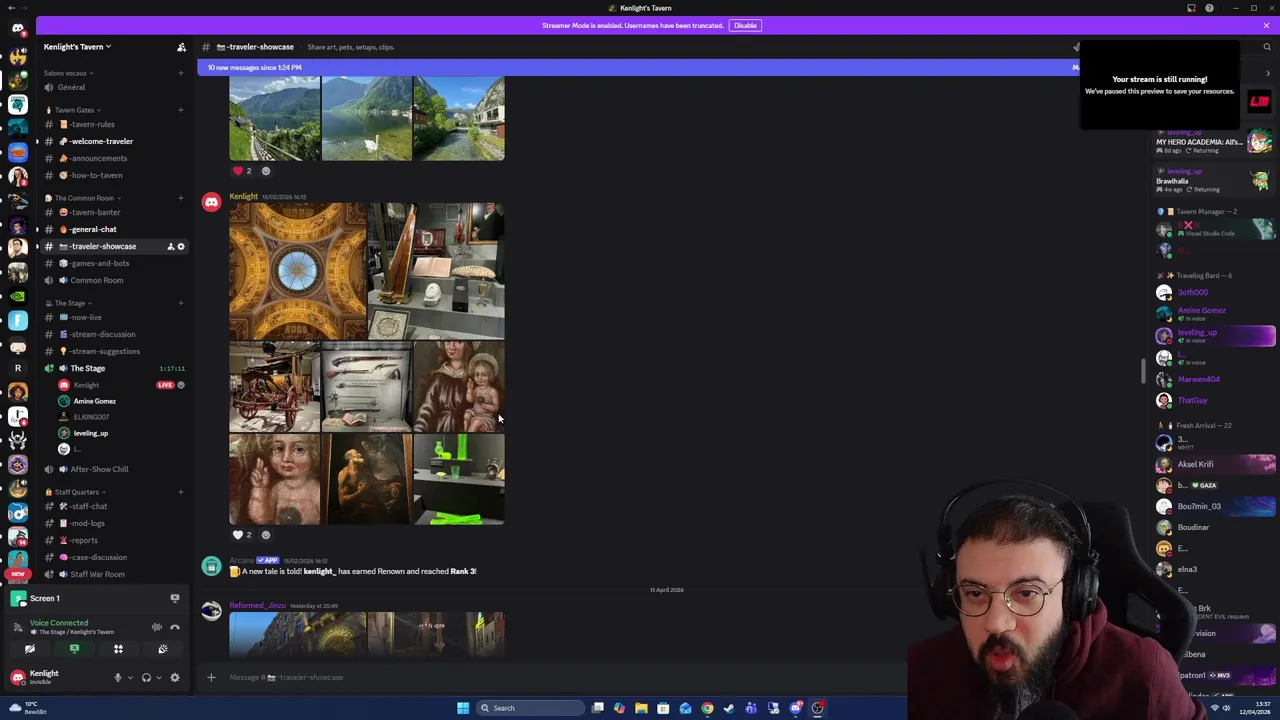Open the games-and-bots channel
1280x720 pixels.
click(x=113, y=263)
